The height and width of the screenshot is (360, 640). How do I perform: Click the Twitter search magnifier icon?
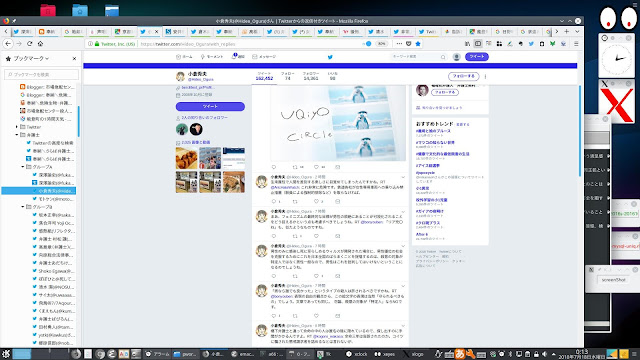[443, 57]
